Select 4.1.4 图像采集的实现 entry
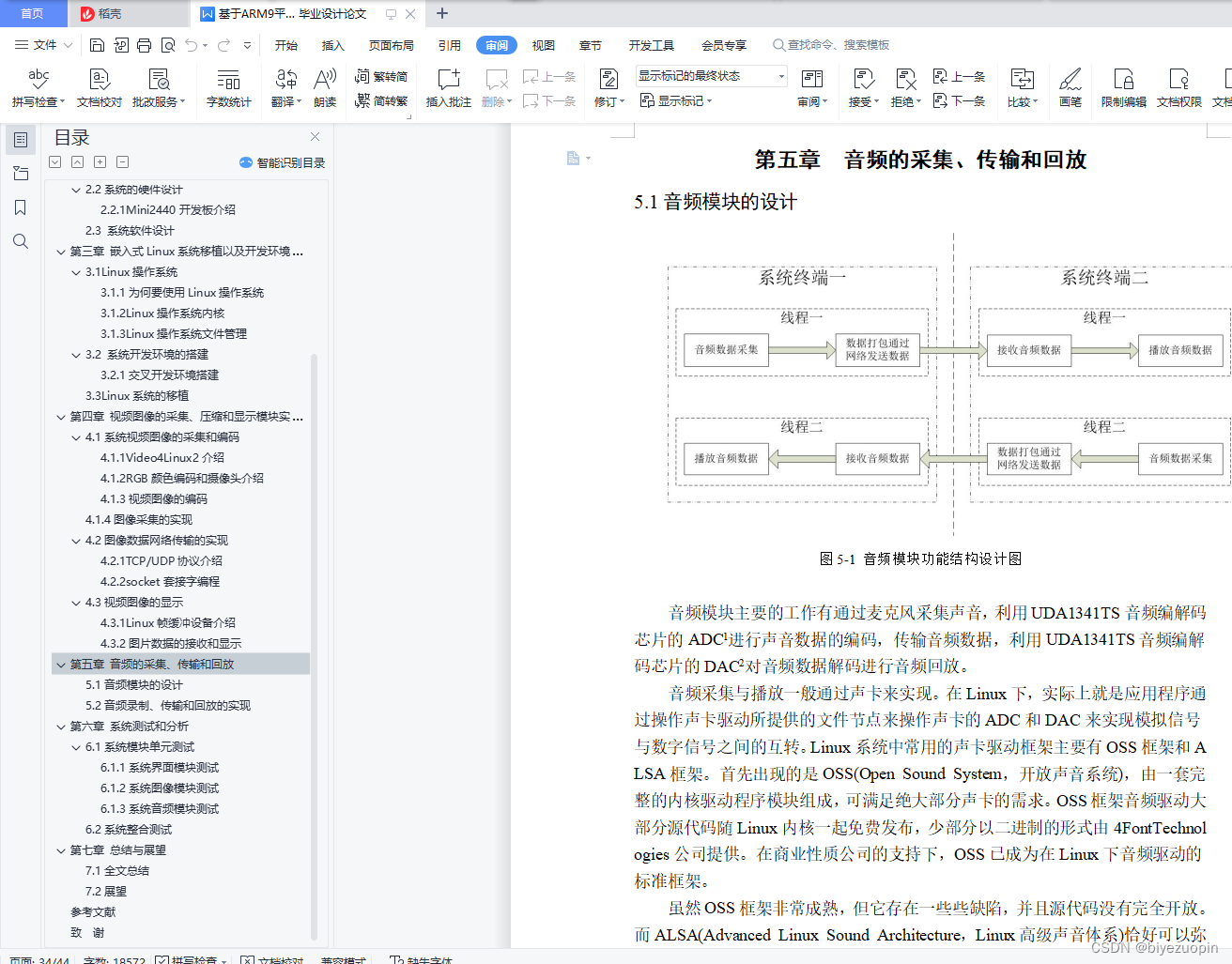 click(139, 520)
